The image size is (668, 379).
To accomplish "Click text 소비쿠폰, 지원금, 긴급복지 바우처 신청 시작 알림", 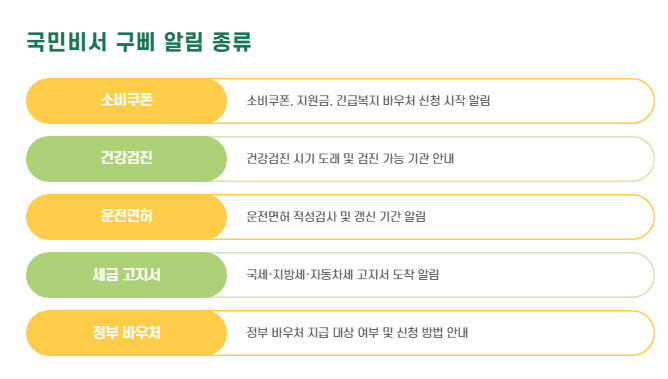I will 369,101.
